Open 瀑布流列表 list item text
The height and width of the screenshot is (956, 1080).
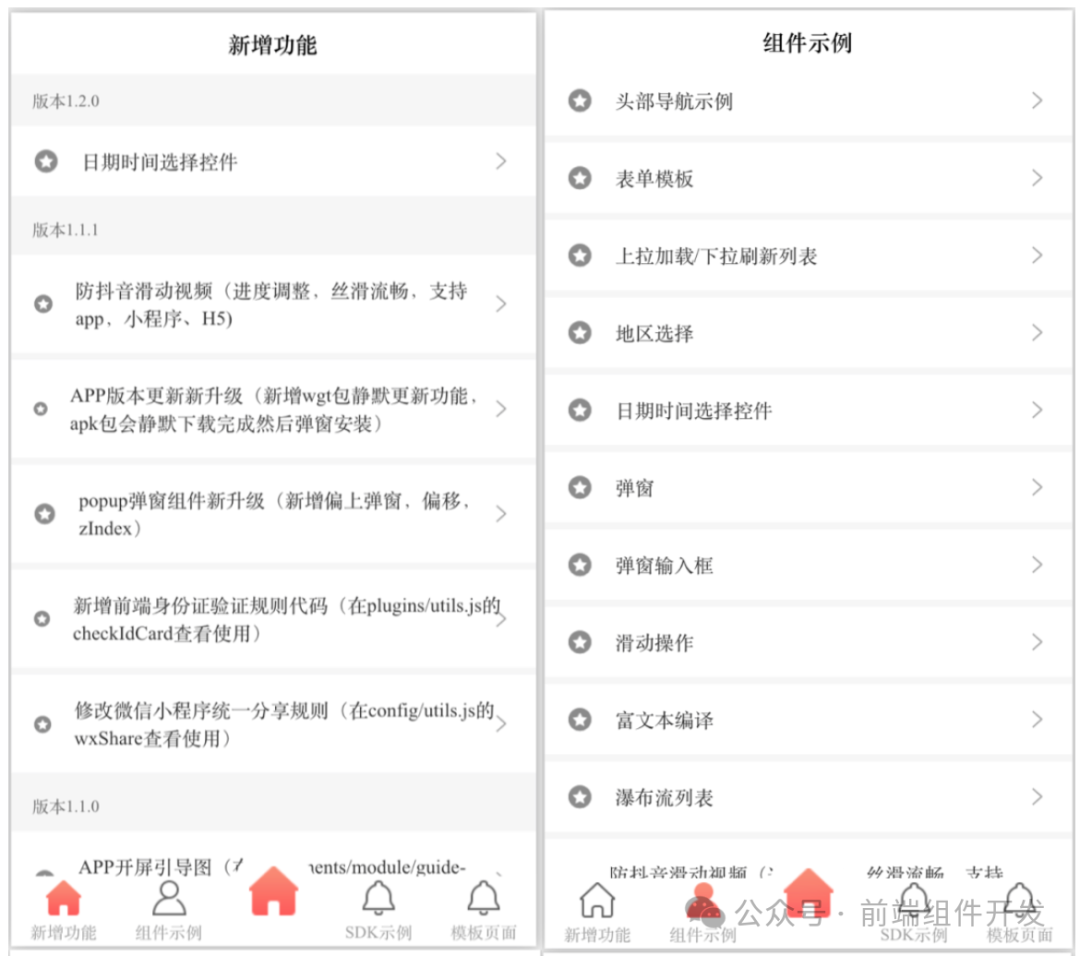point(664,798)
